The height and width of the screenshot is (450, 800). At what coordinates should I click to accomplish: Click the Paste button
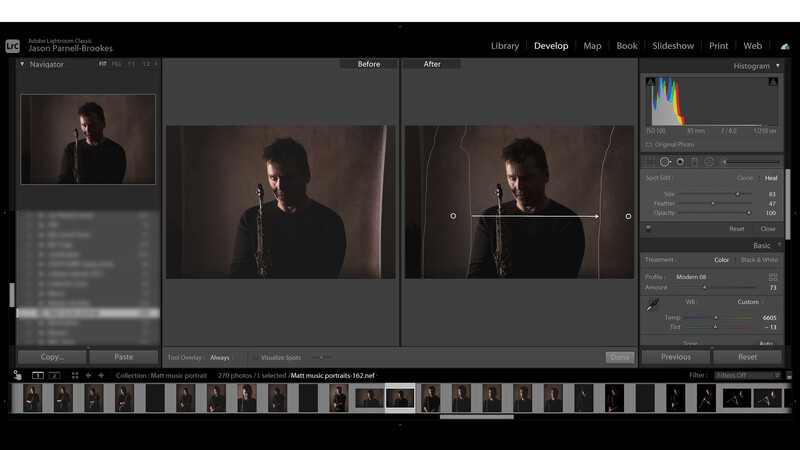click(123, 357)
